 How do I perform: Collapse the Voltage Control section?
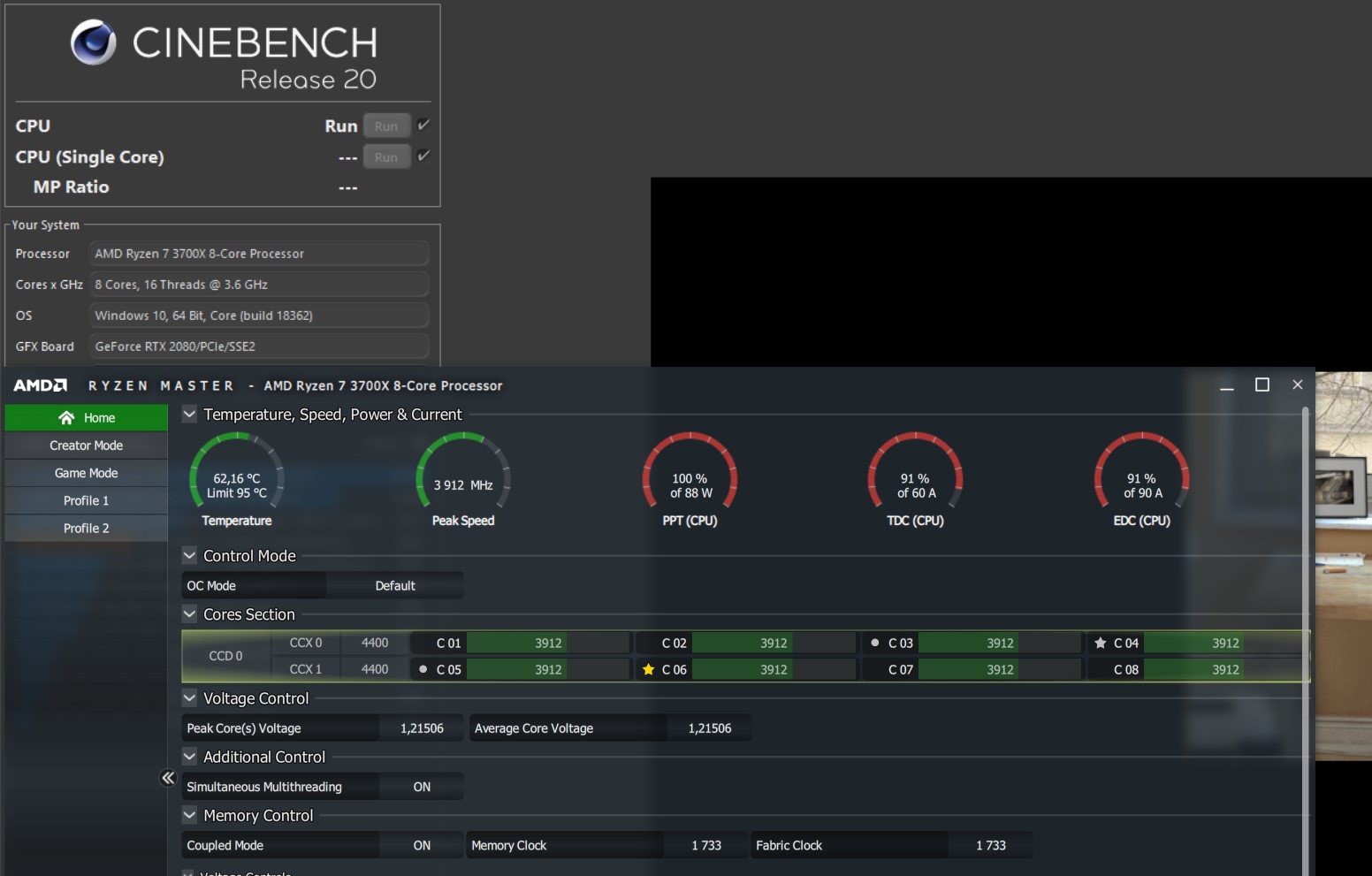(x=189, y=698)
